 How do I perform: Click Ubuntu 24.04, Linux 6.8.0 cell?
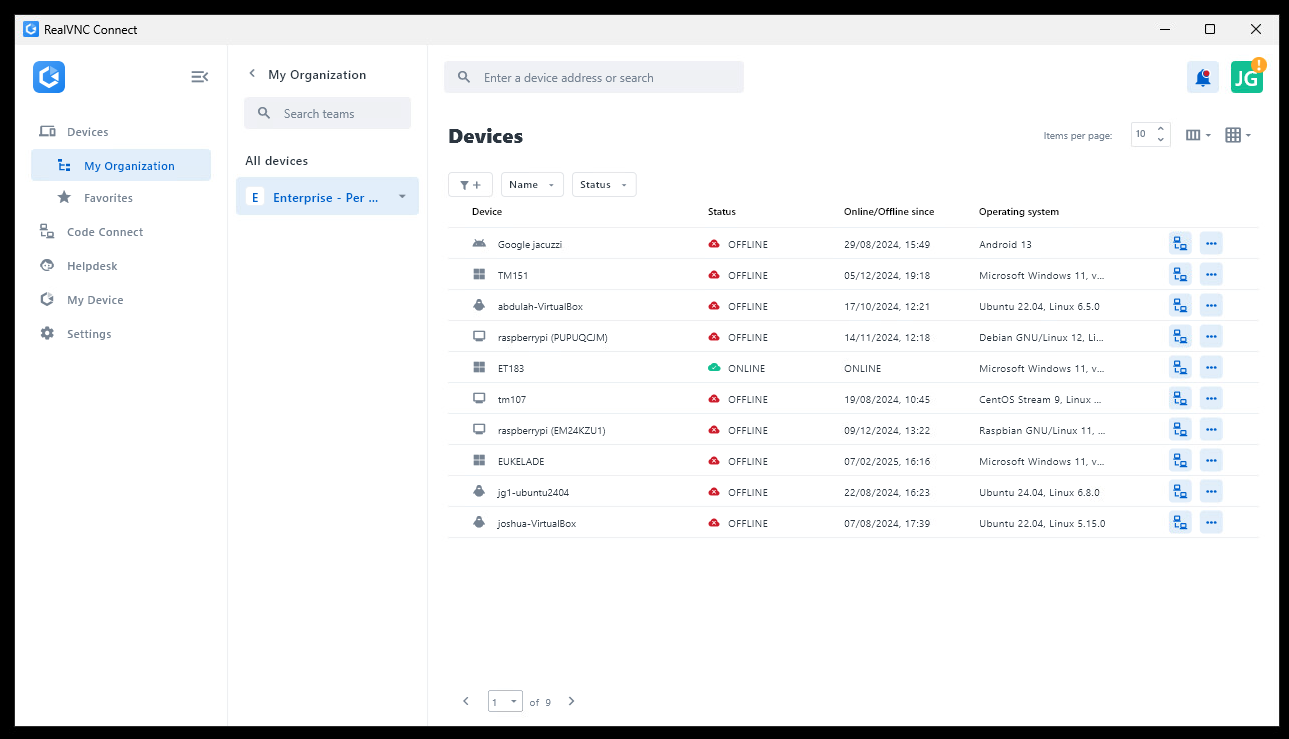[1039, 492]
